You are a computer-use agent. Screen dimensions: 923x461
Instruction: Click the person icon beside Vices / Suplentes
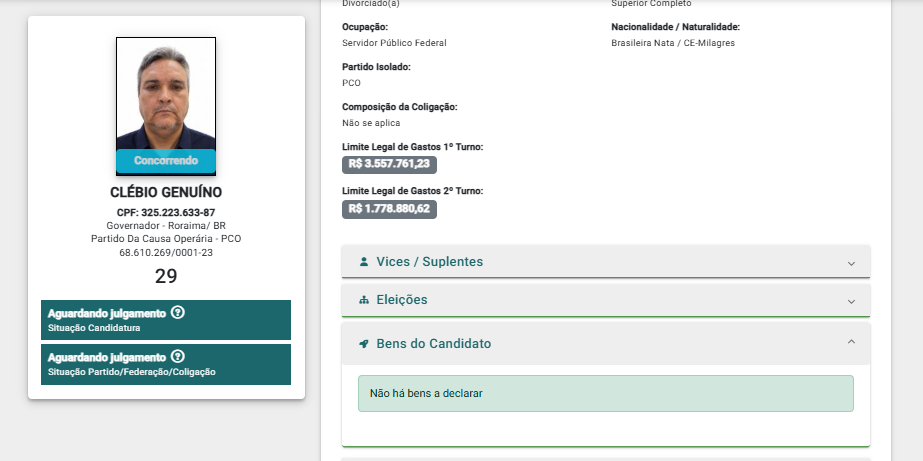364,261
